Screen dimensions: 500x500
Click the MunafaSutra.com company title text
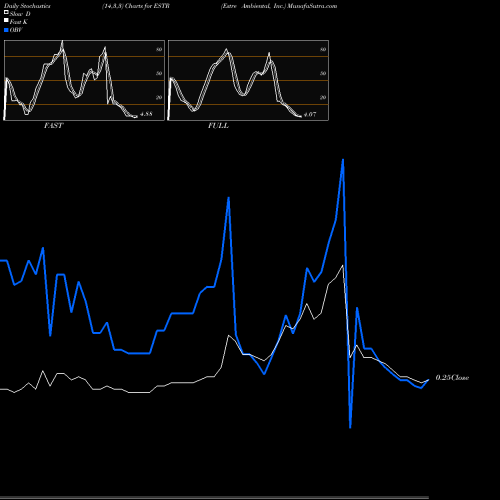pos(279,6)
